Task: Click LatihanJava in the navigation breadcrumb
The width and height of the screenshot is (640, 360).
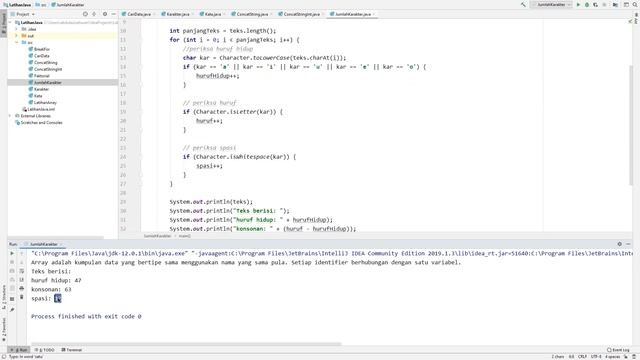Action: 17,5
